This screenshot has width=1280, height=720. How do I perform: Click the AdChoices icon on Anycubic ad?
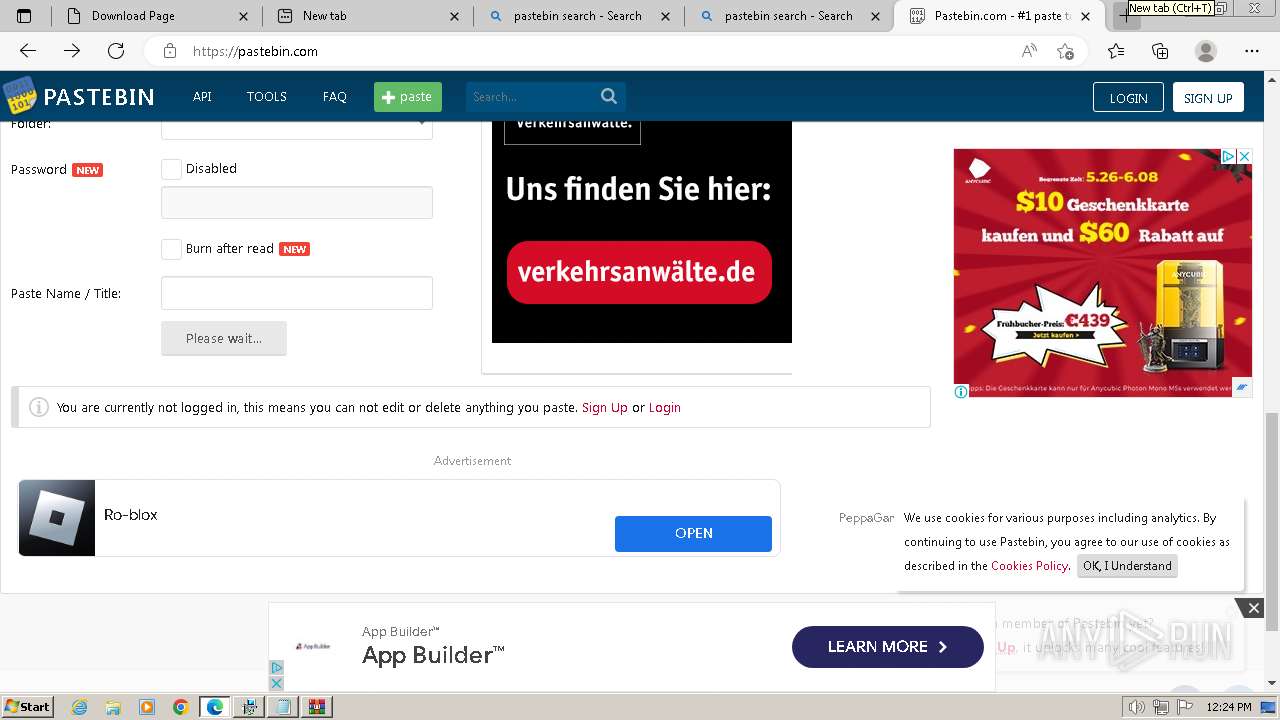point(1228,157)
